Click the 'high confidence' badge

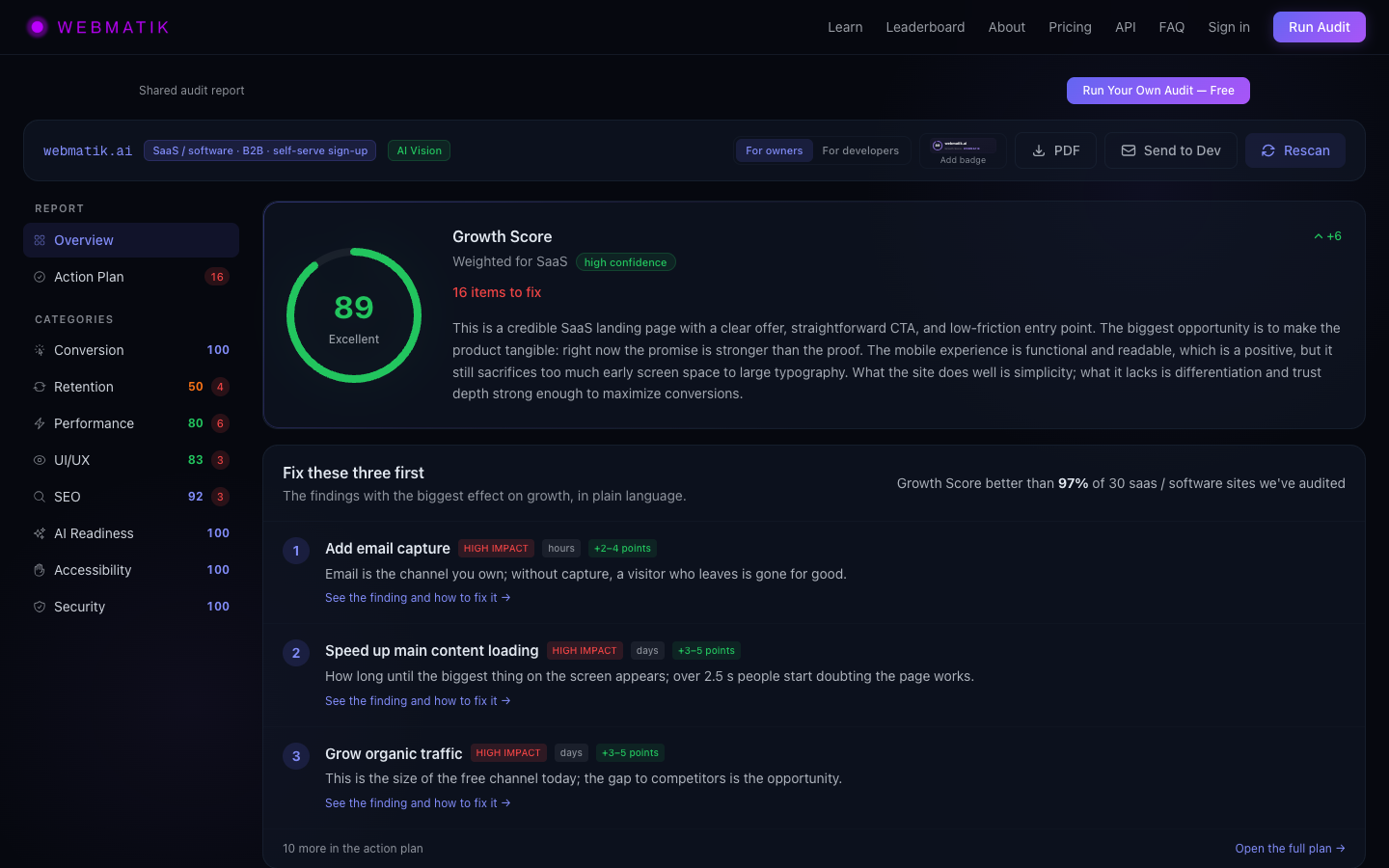tap(625, 262)
